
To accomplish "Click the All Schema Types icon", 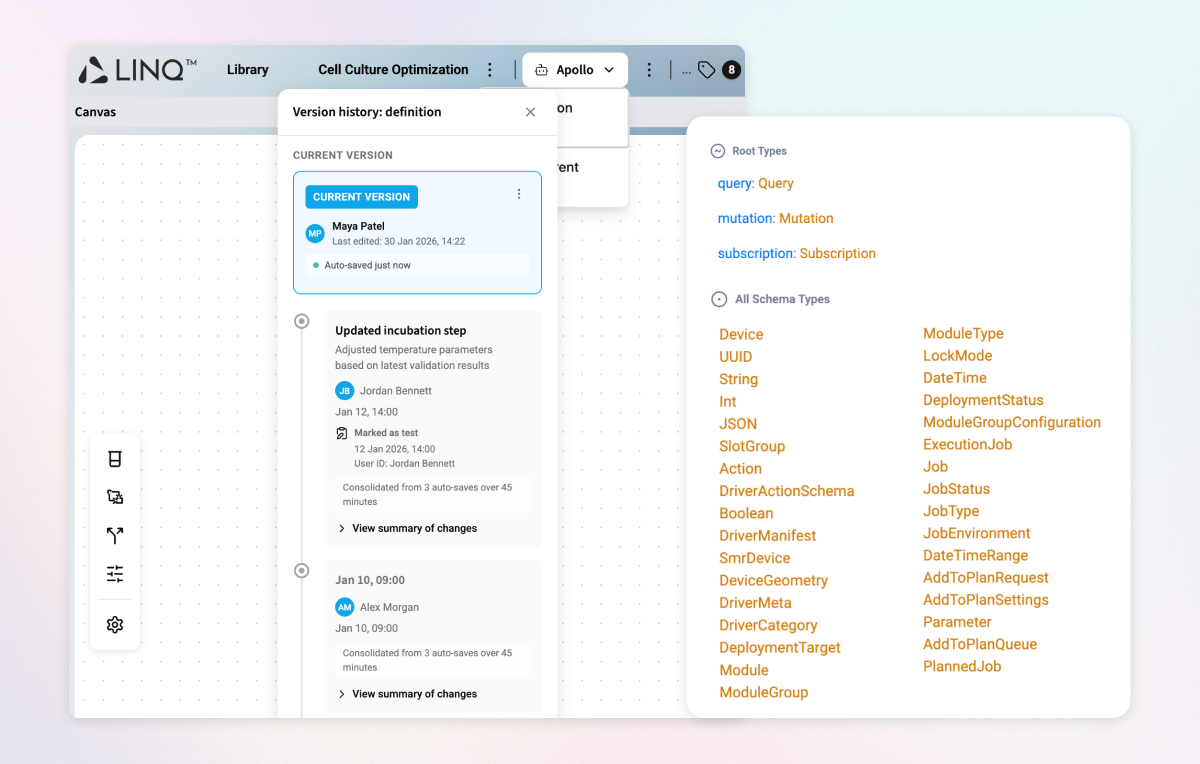I will click(x=718, y=299).
